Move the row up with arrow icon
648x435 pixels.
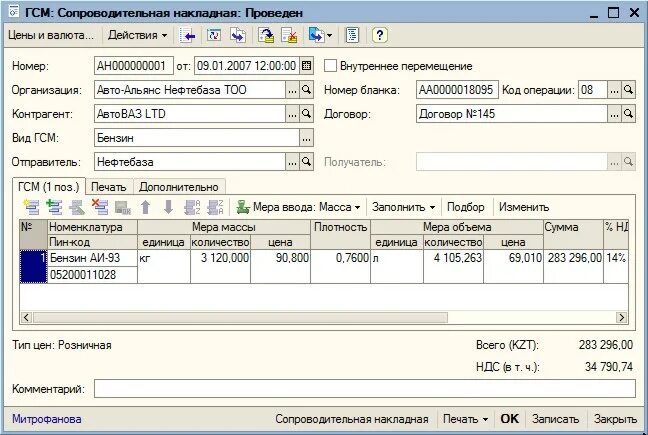click(x=145, y=207)
